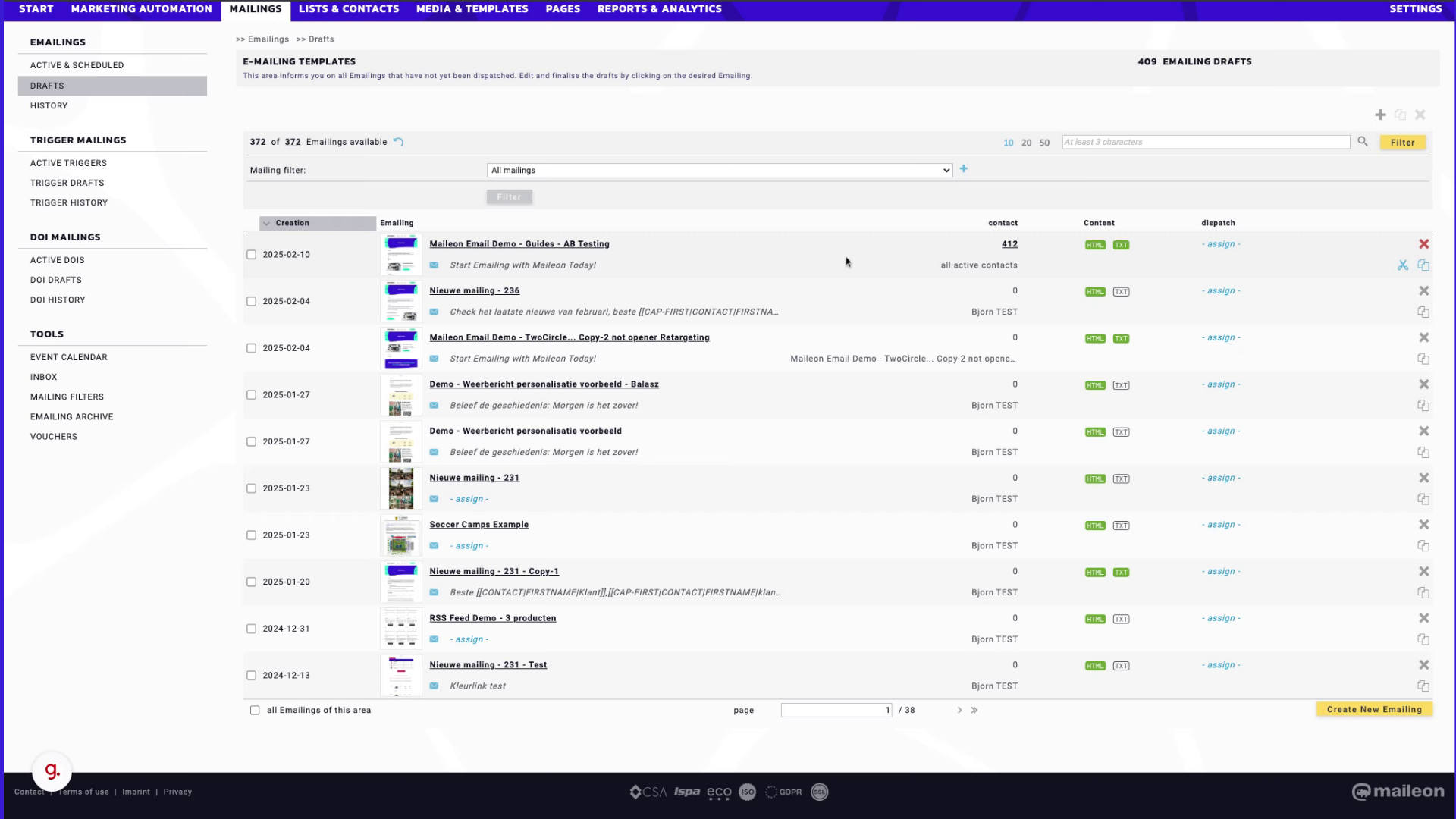Click scissors icon on AB Testing row

pos(1403,265)
